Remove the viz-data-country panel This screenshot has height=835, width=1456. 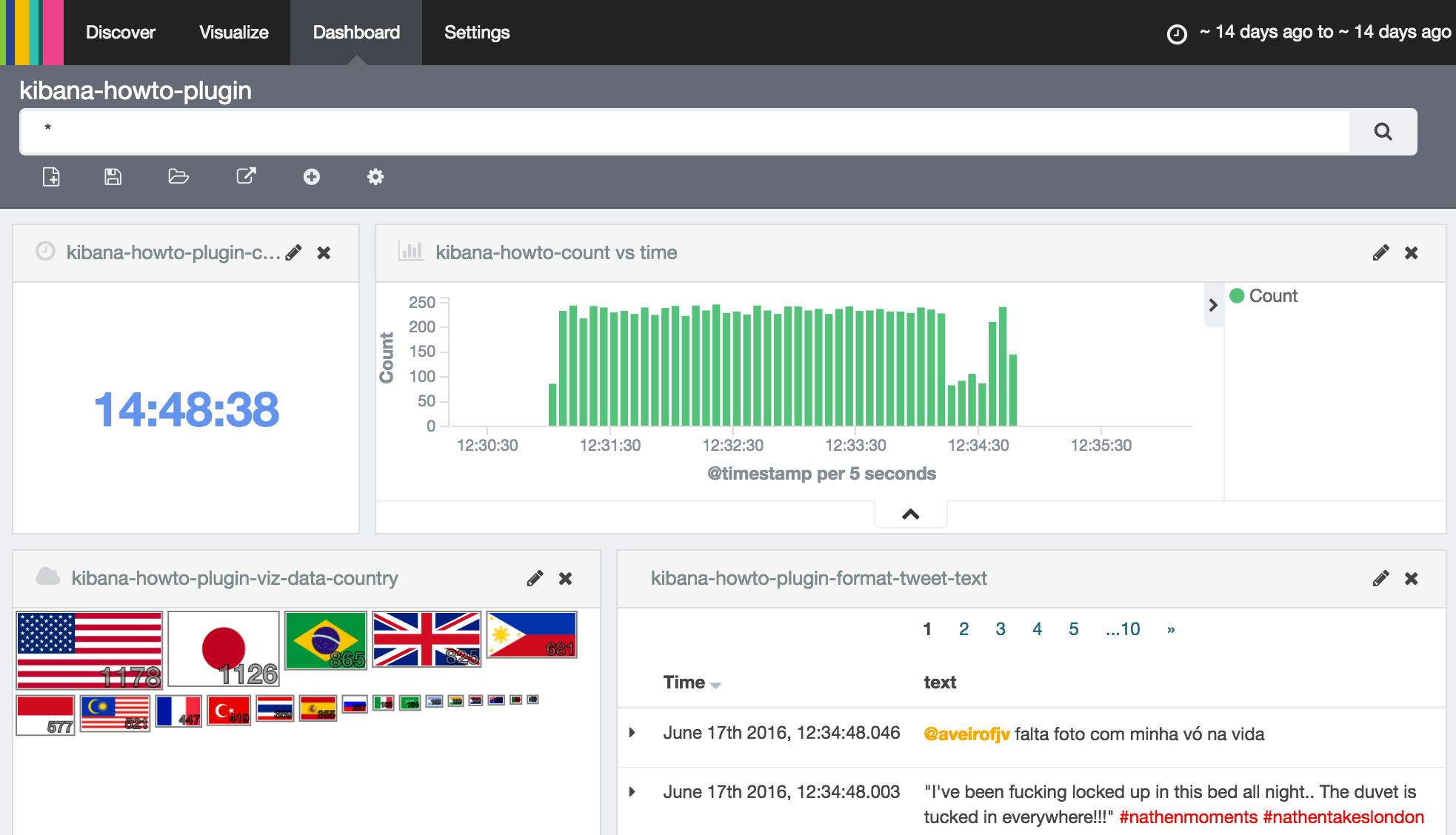[x=565, y=579]
